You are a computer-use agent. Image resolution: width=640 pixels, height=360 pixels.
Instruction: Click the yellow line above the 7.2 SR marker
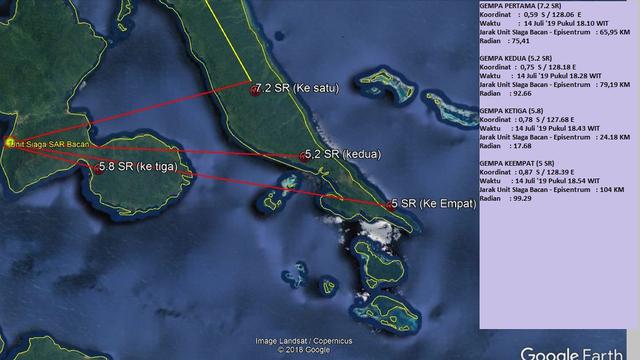click(x=228, y=40)
